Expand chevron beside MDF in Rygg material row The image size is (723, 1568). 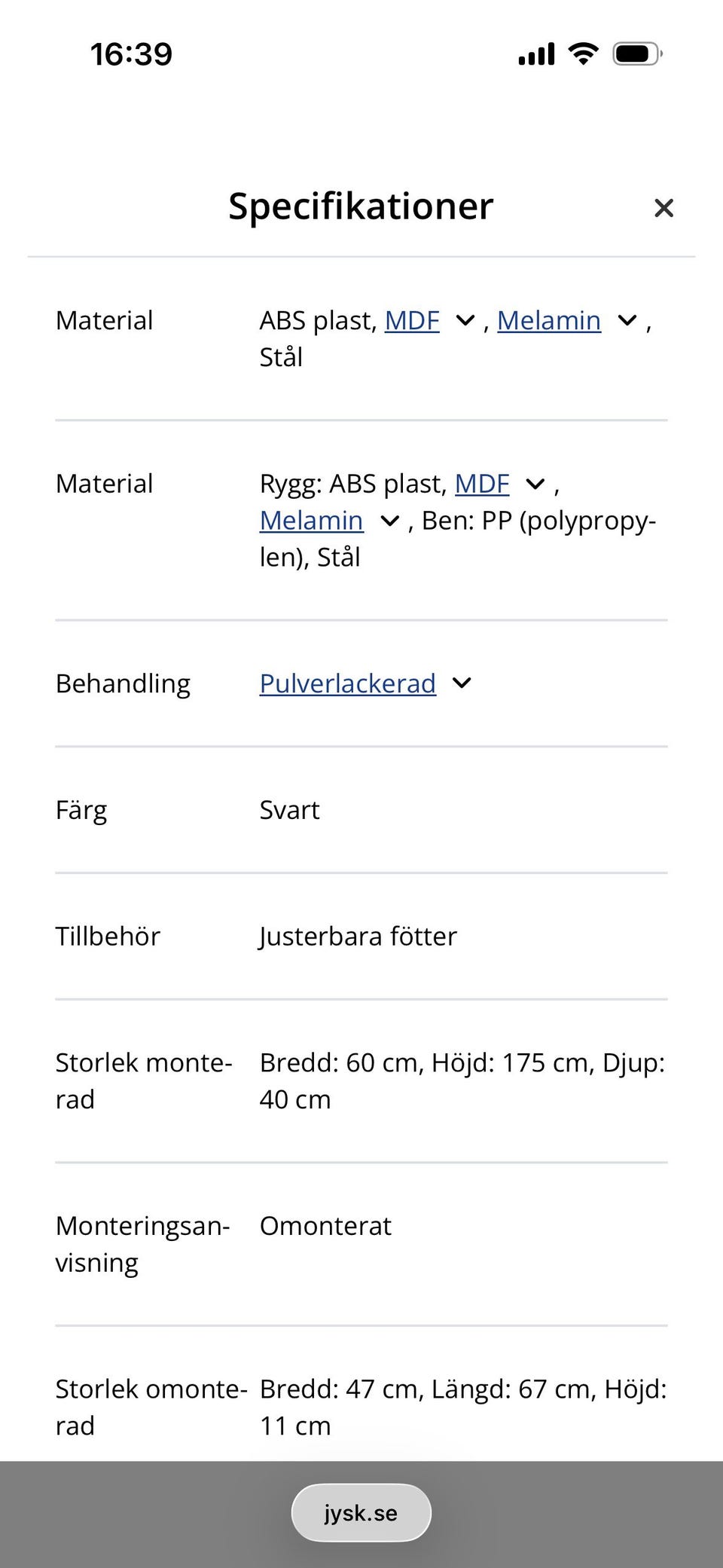tap(535, 484)
